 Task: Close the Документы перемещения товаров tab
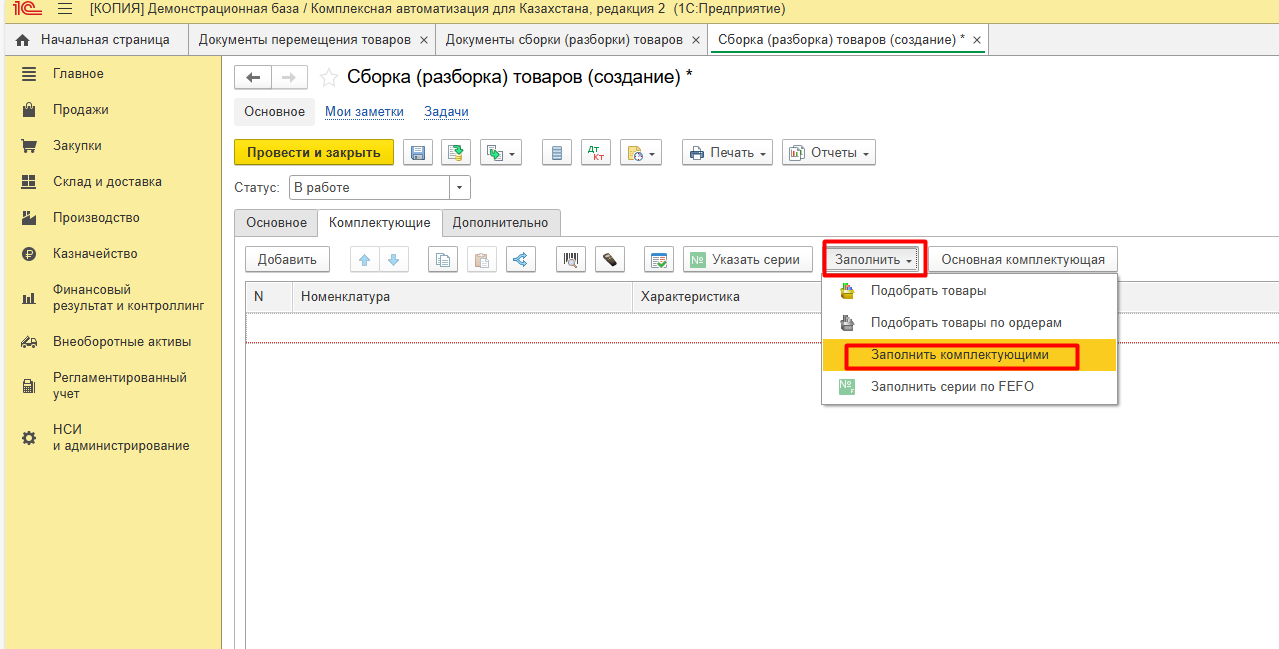424,40
